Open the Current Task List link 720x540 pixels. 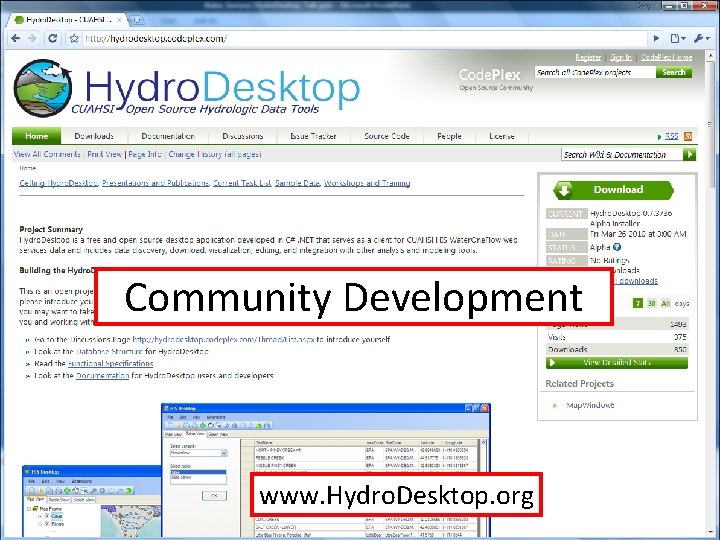pos(242,183)
